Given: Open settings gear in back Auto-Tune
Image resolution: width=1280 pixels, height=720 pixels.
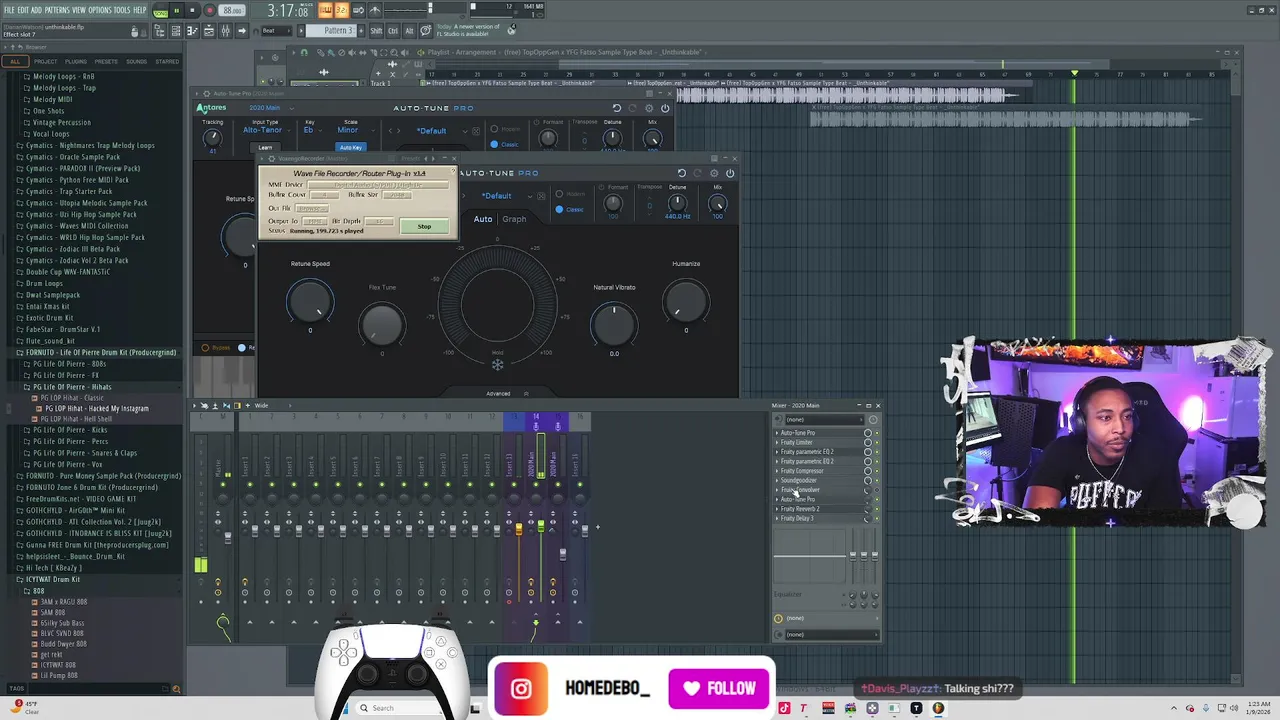Looking at the screenshot, I should pos(649,108).
